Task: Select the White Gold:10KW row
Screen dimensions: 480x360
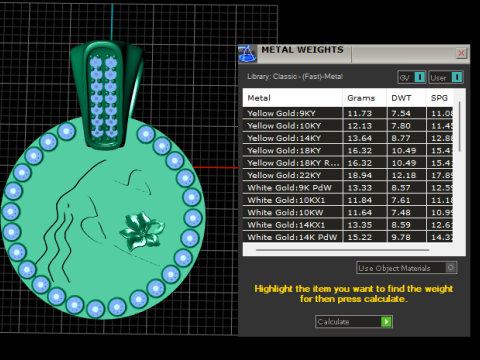Action: [x=348, y=212]
